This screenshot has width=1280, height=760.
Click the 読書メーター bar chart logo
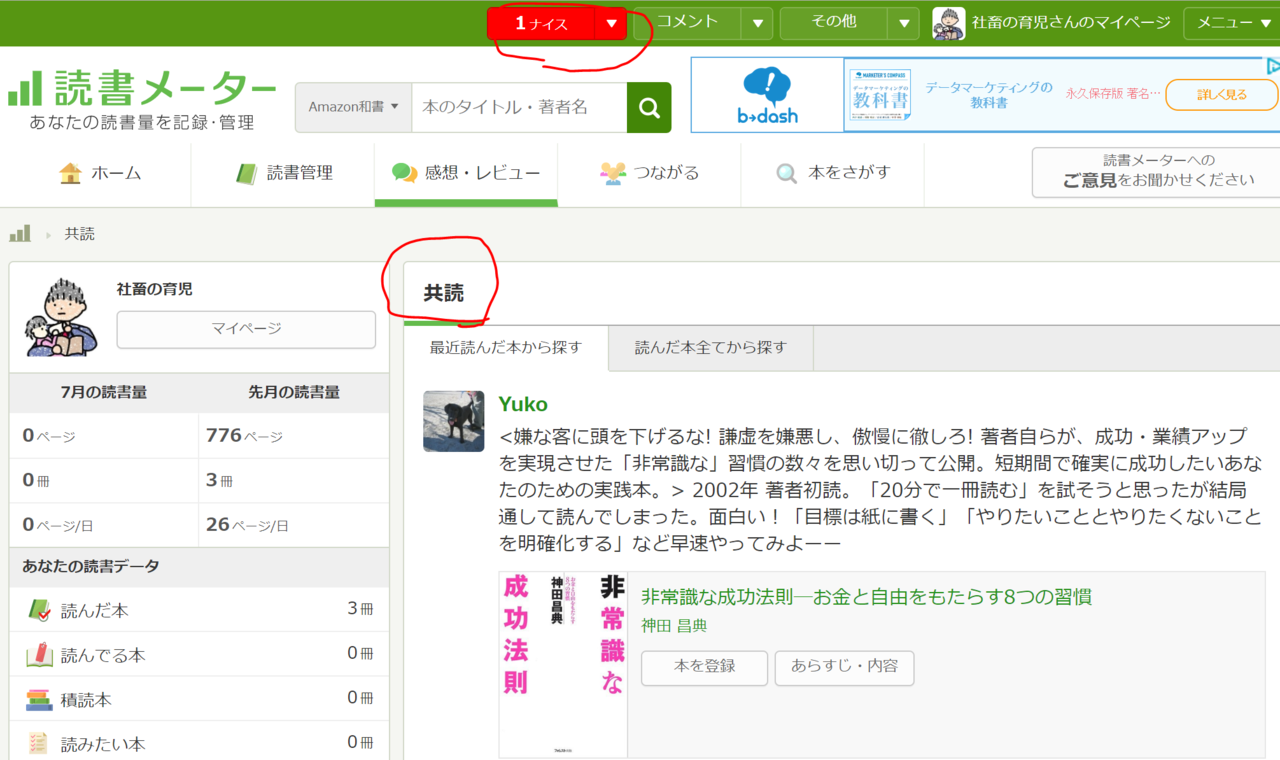pyautogui.click(x=24, y=89)
